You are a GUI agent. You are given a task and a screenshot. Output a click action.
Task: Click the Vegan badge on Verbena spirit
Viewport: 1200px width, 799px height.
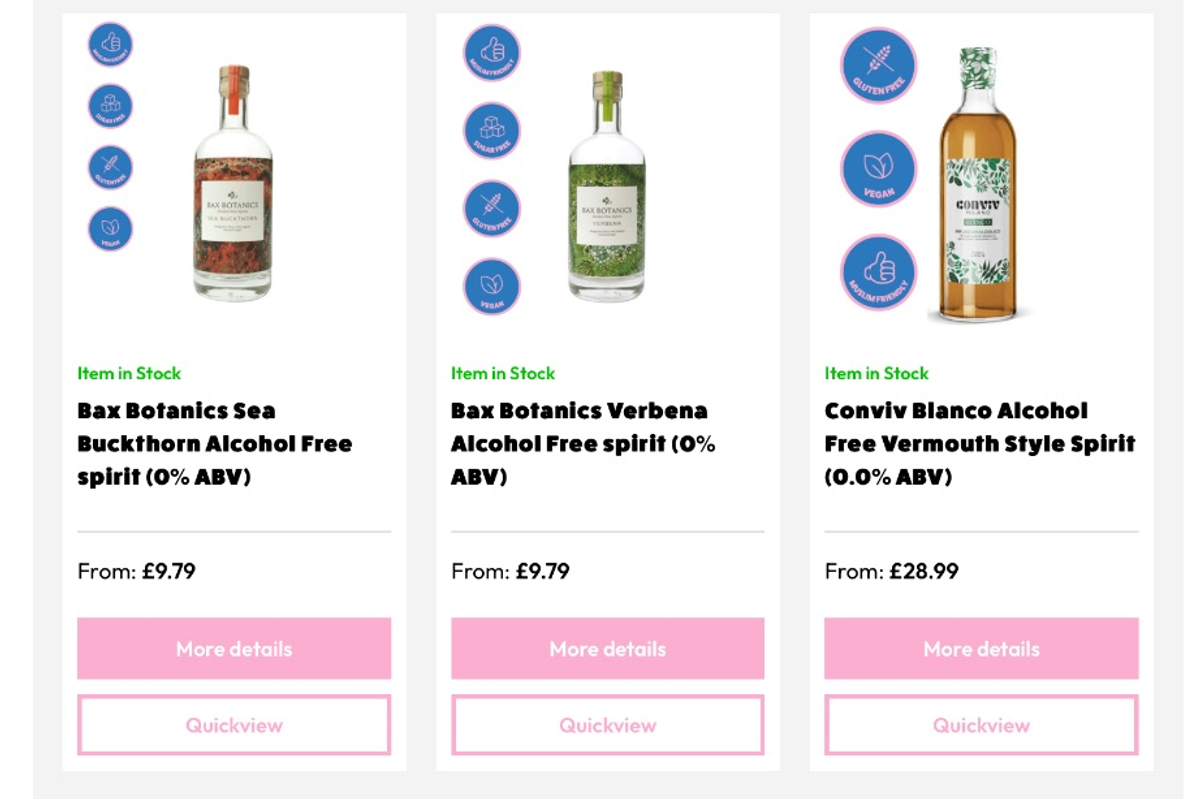point(489,286)
